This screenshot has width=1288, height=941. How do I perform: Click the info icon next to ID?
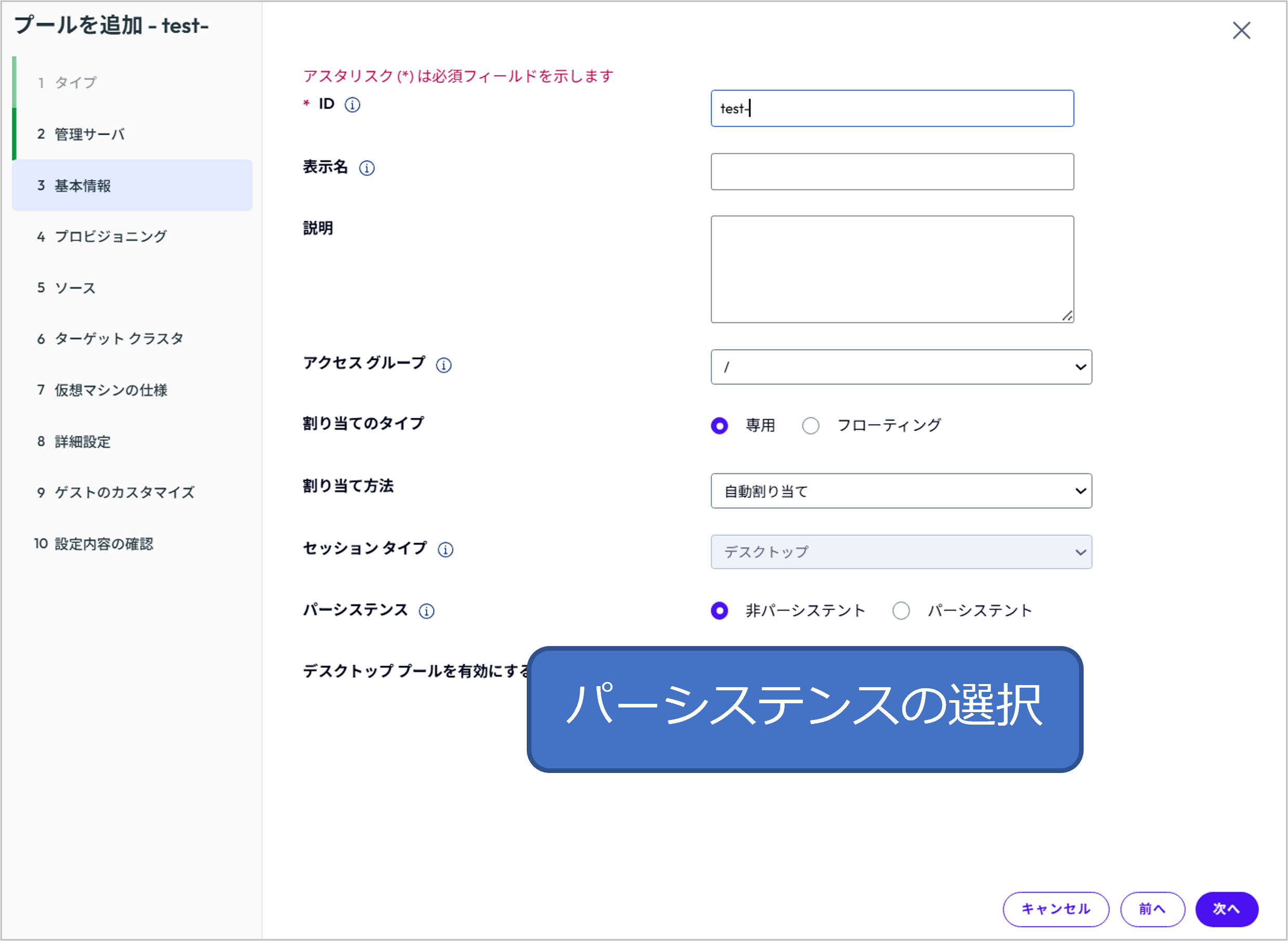pos(352,104)
